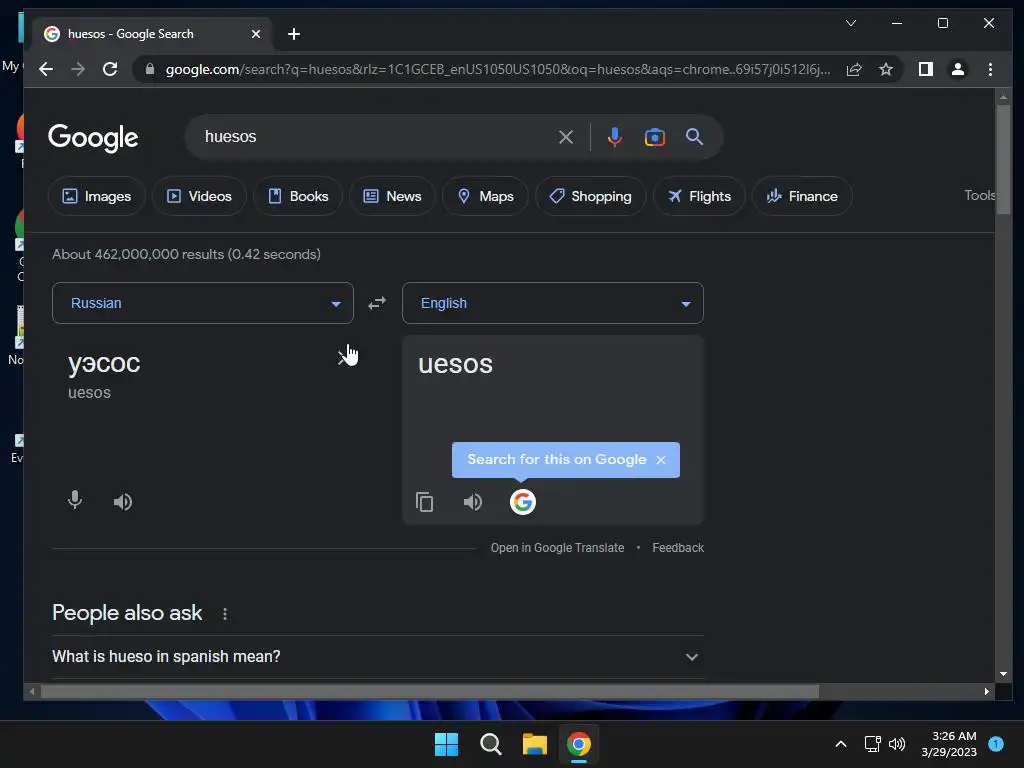Start voice search with the microphone
Viewport: 1024px width, 768px height.
pos(614,137)
